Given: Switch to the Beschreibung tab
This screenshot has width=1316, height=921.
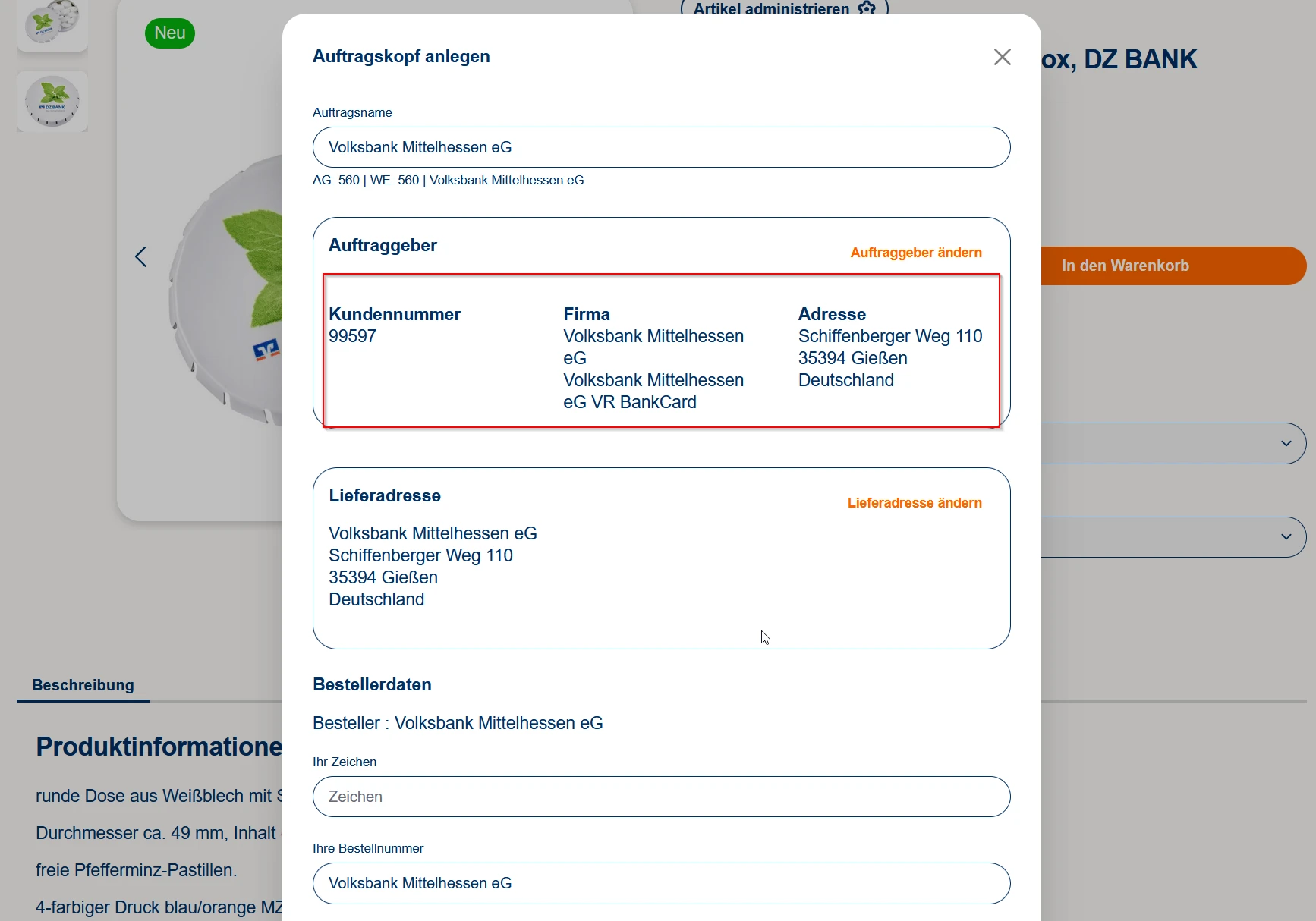Looking at the screenshot, I should point(83,685).
